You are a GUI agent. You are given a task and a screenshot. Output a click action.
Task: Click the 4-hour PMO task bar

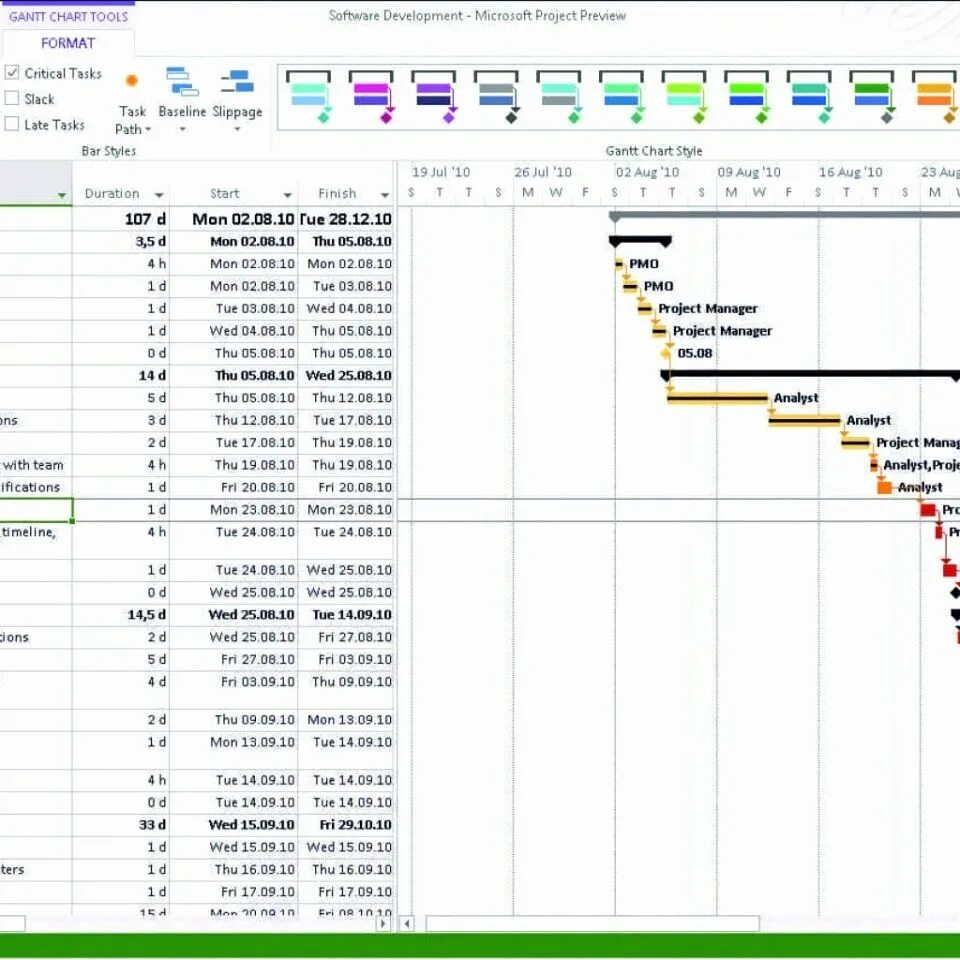point(619,264)
